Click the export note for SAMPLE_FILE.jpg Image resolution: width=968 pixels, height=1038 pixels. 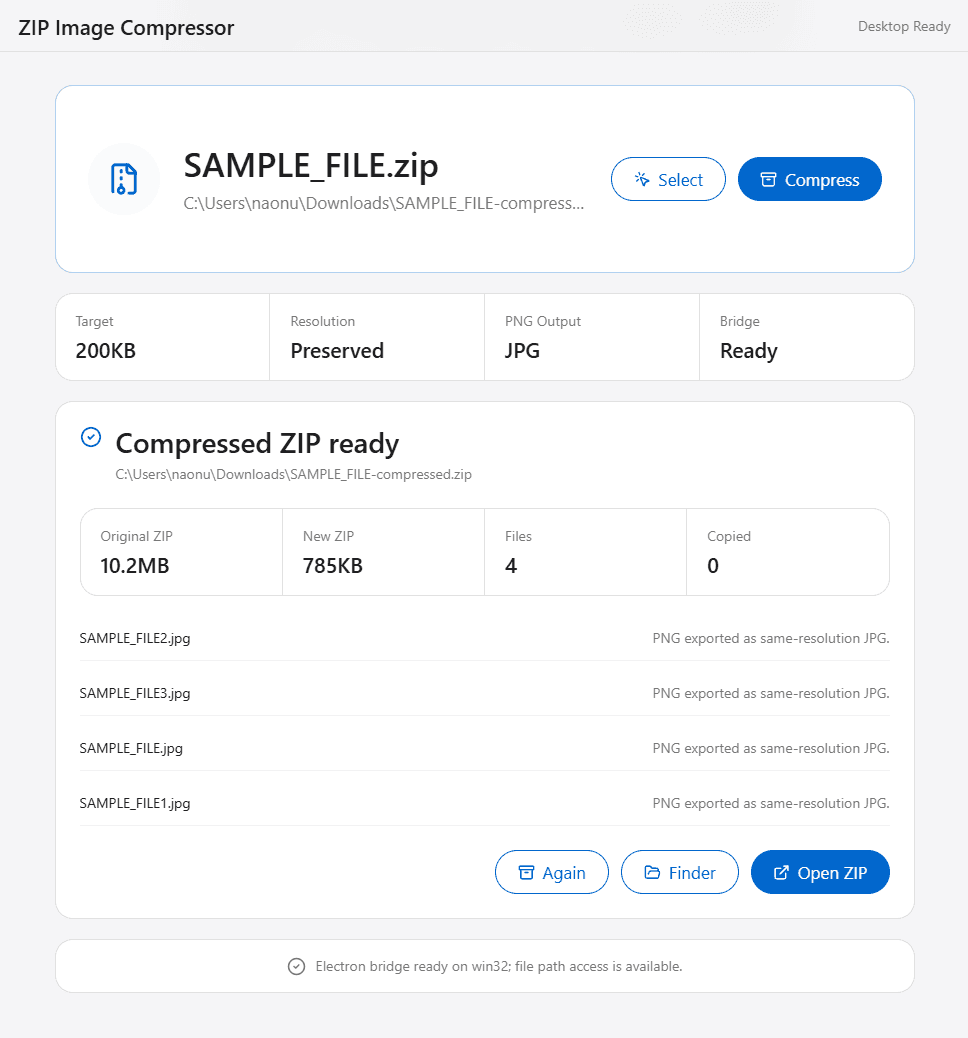(771, 748)
